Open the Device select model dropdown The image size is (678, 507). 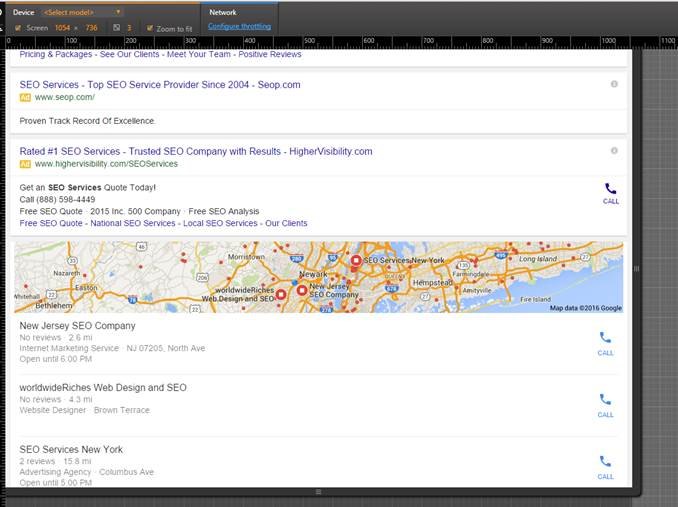tap(82, 12)
